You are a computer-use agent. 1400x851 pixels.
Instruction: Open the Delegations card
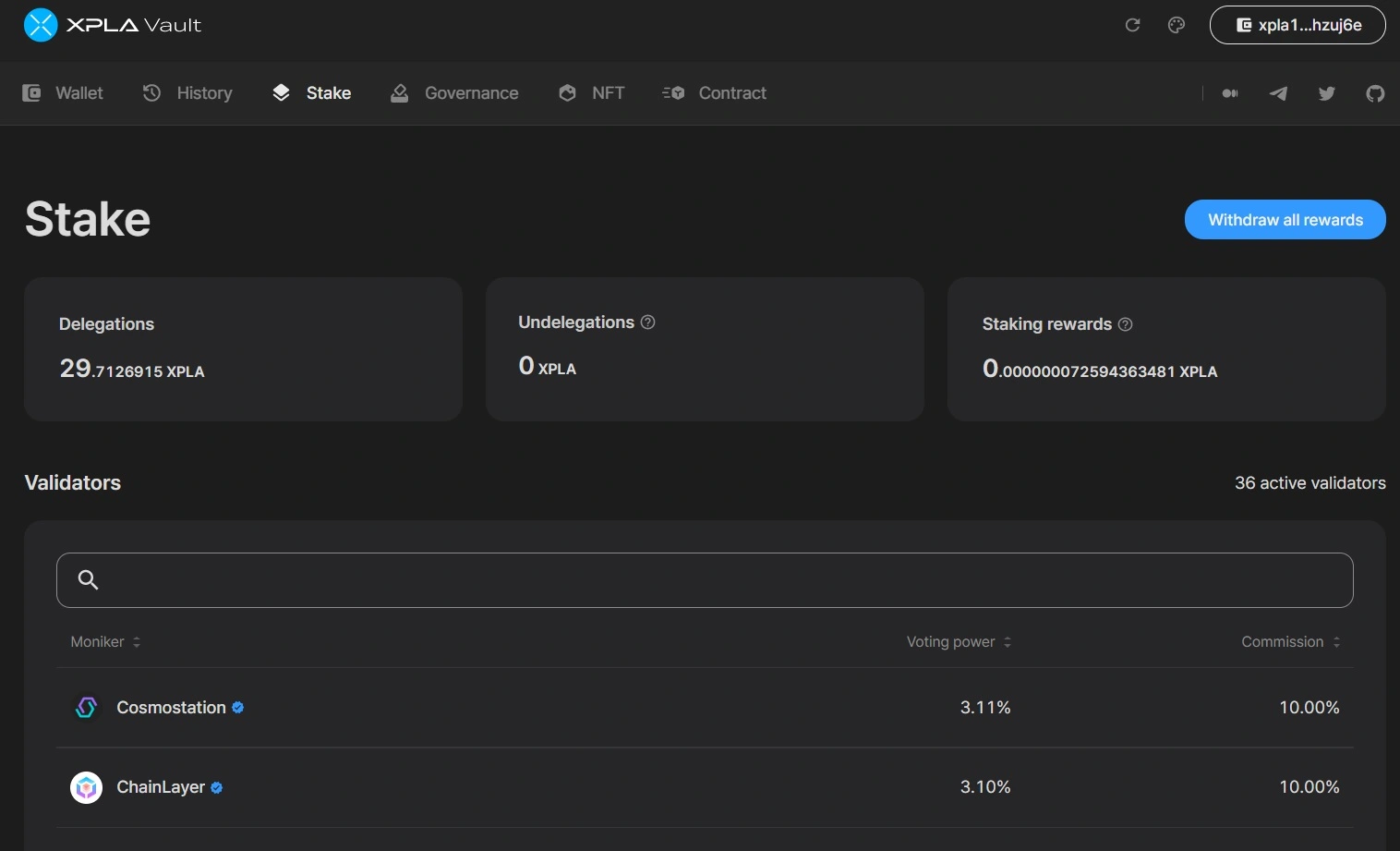pyautogui.click(x=243, y=349)
